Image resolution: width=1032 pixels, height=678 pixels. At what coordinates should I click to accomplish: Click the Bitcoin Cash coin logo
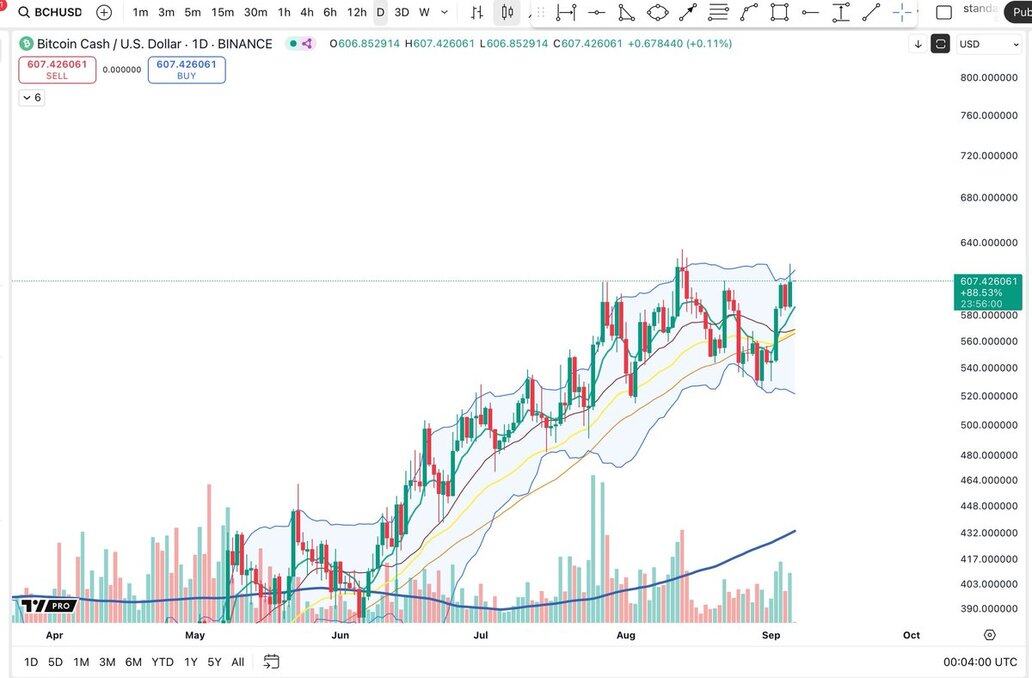click(x=26, y=44)
